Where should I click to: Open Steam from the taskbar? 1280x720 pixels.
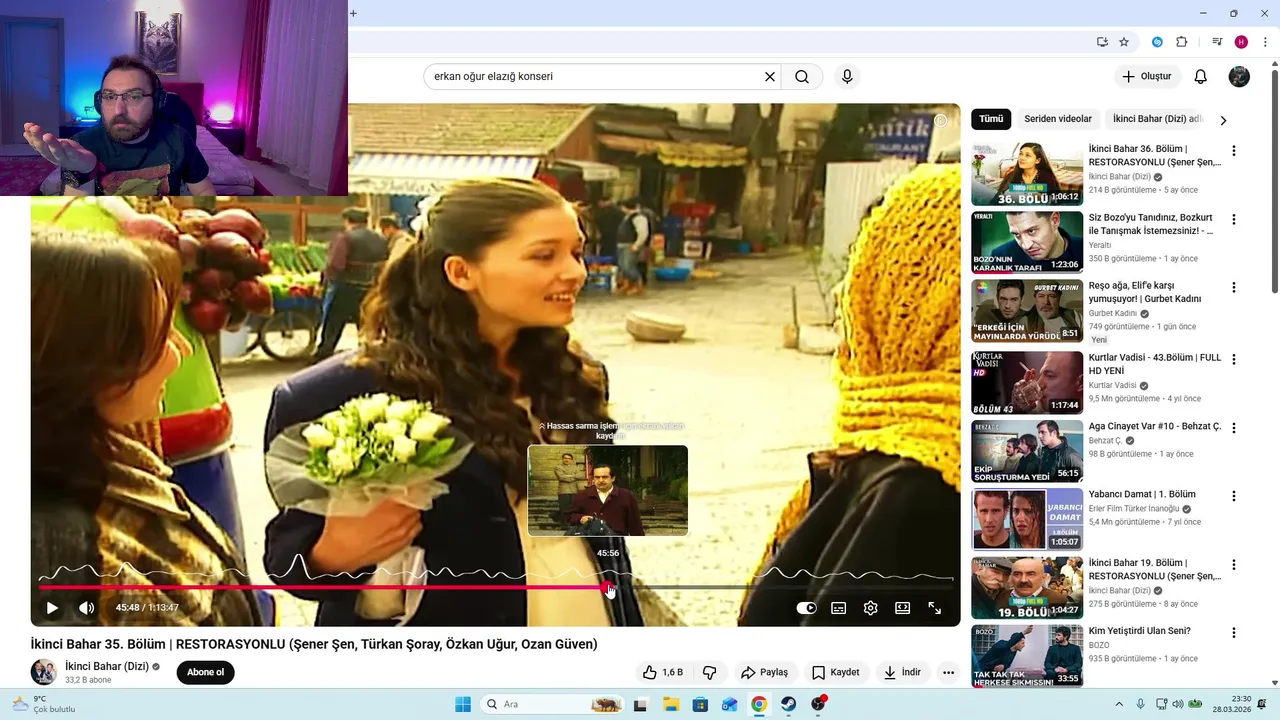point(789,704)
